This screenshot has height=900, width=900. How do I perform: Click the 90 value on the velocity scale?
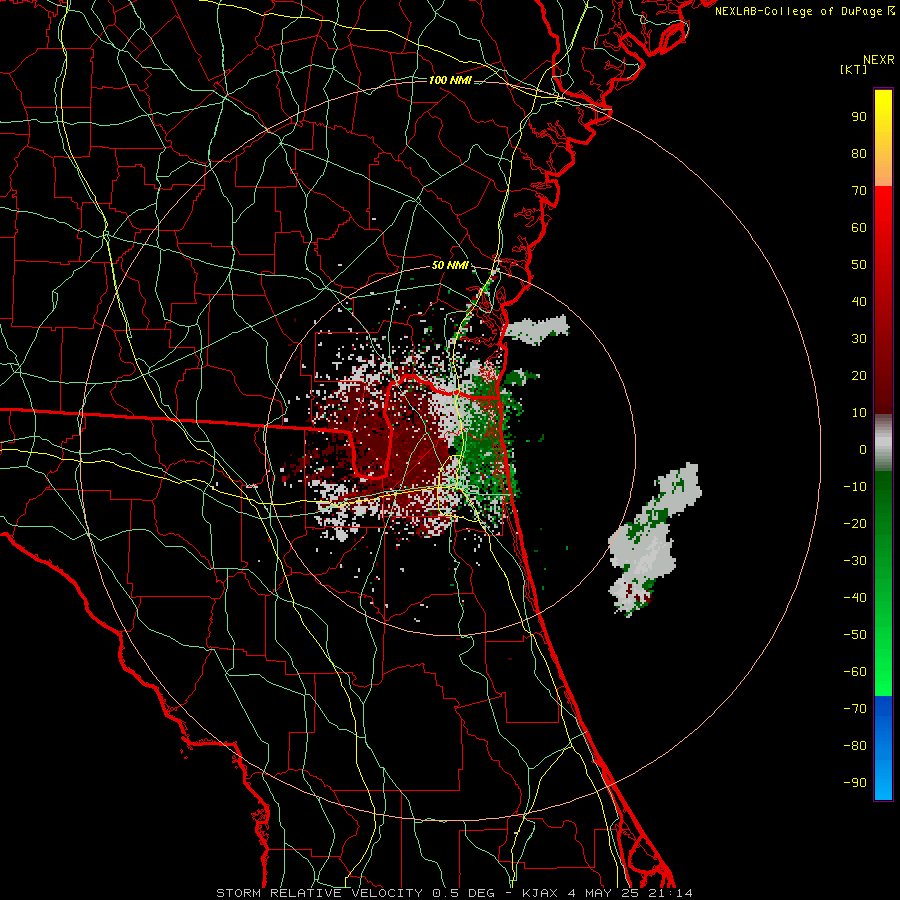[859, 116]
